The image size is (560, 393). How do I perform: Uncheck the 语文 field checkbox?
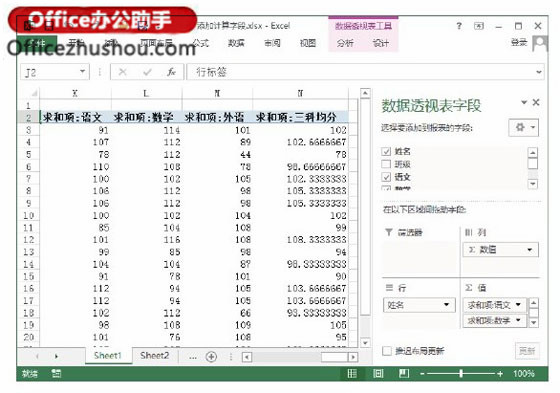coord(386,177)
